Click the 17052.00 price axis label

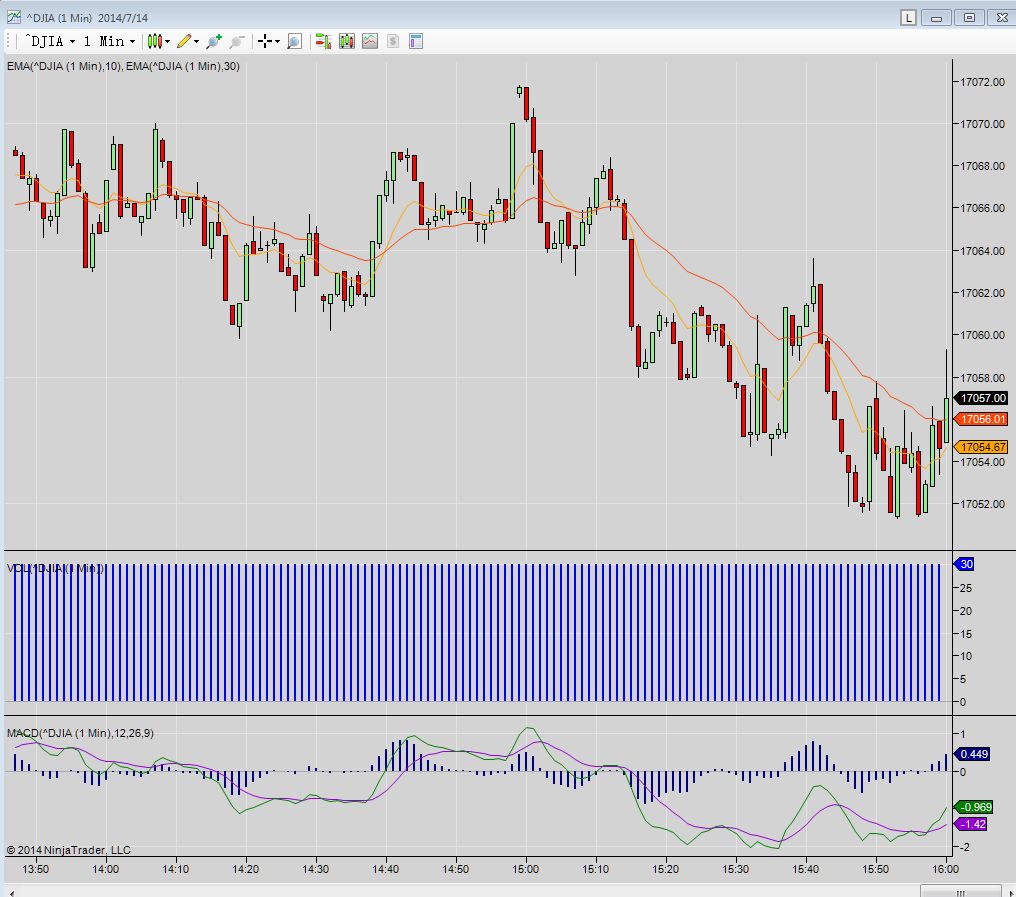(982, 504)
